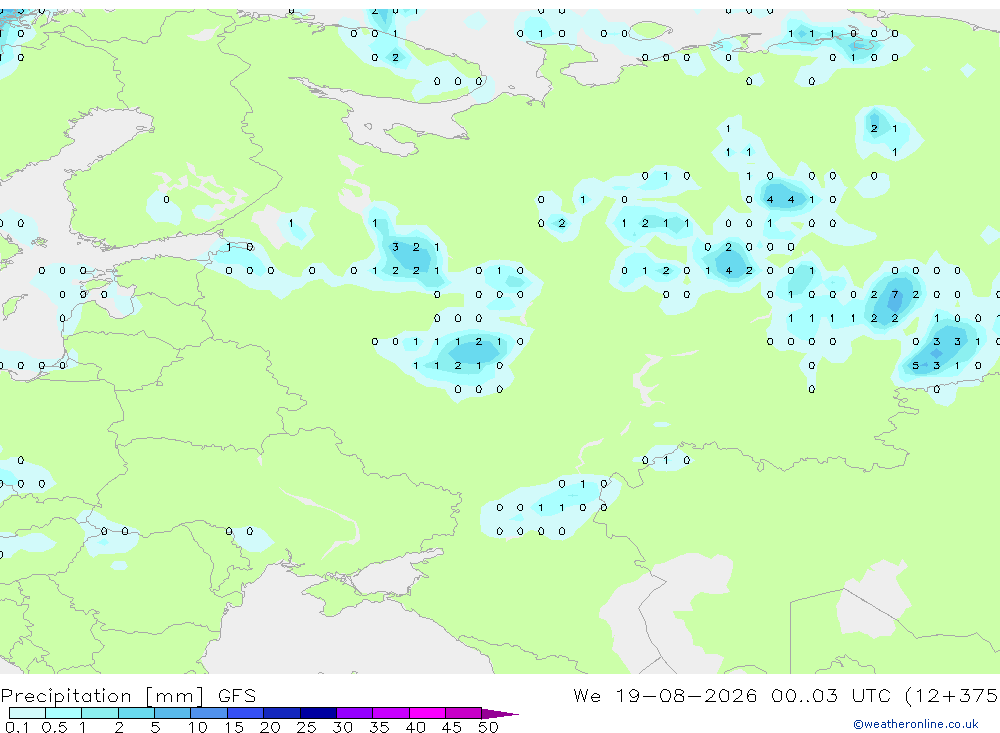Click the 5–10 mm legend color block

coord(173,713)
